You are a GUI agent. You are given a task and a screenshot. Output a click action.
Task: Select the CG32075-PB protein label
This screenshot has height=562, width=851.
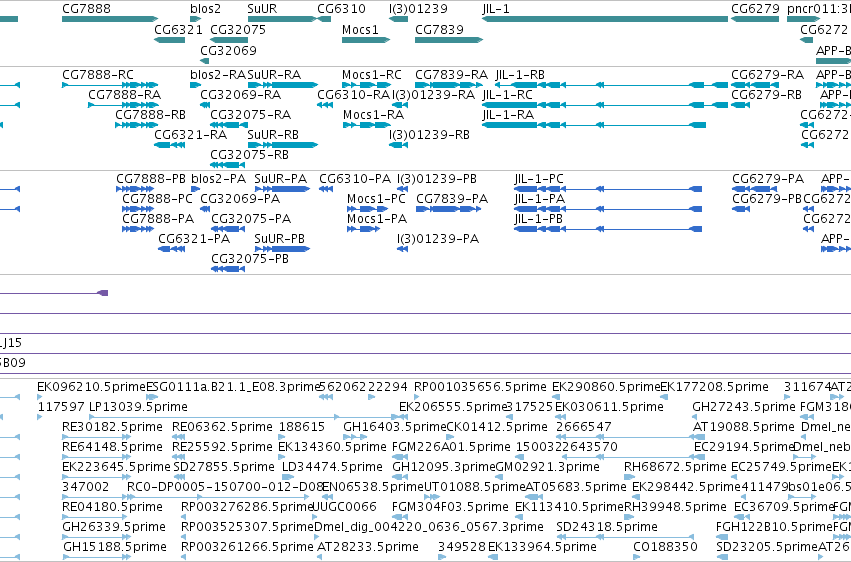[x=250, y=259]
